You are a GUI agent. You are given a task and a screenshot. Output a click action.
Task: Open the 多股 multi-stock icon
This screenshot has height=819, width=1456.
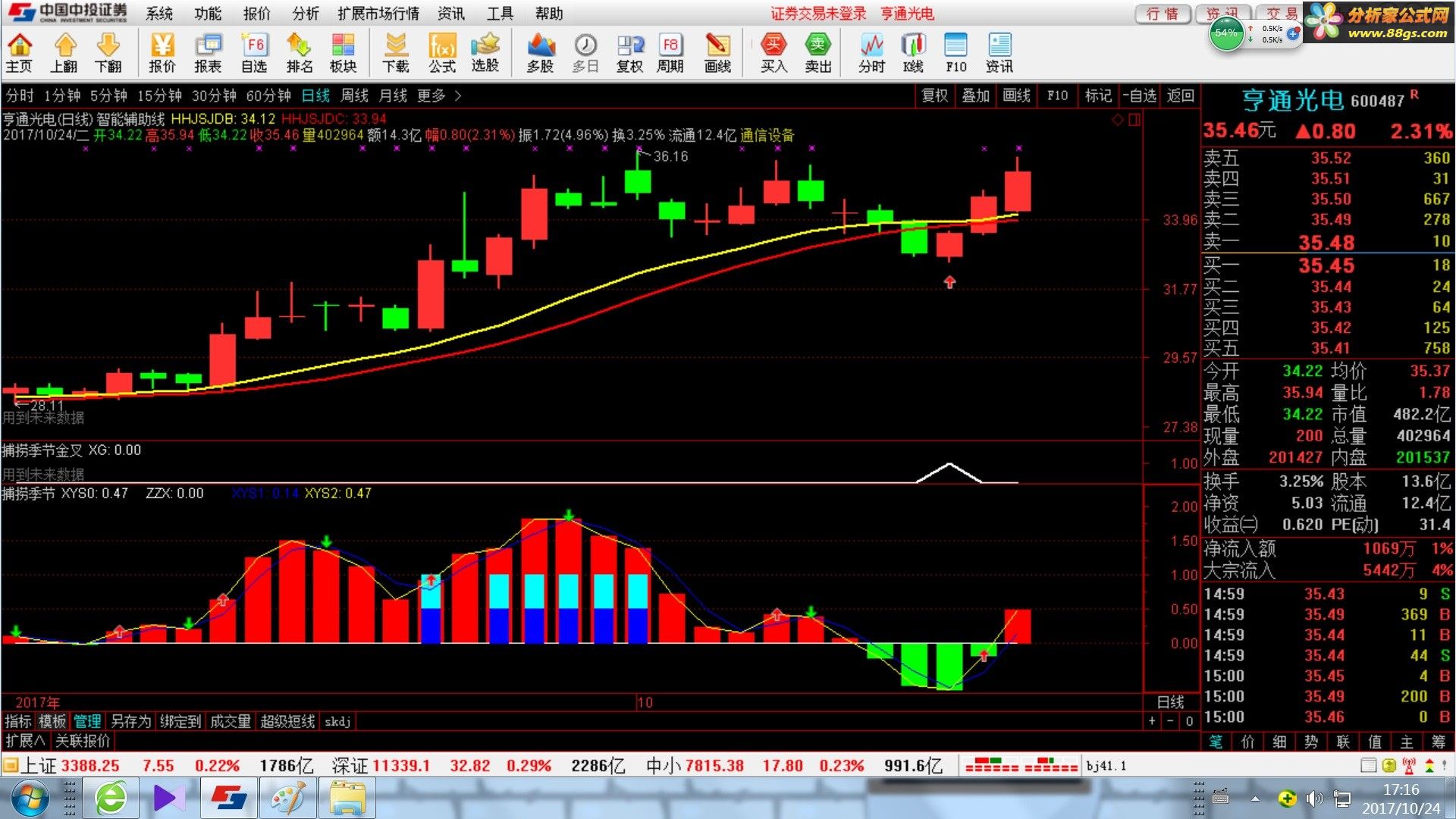(541, 53)
